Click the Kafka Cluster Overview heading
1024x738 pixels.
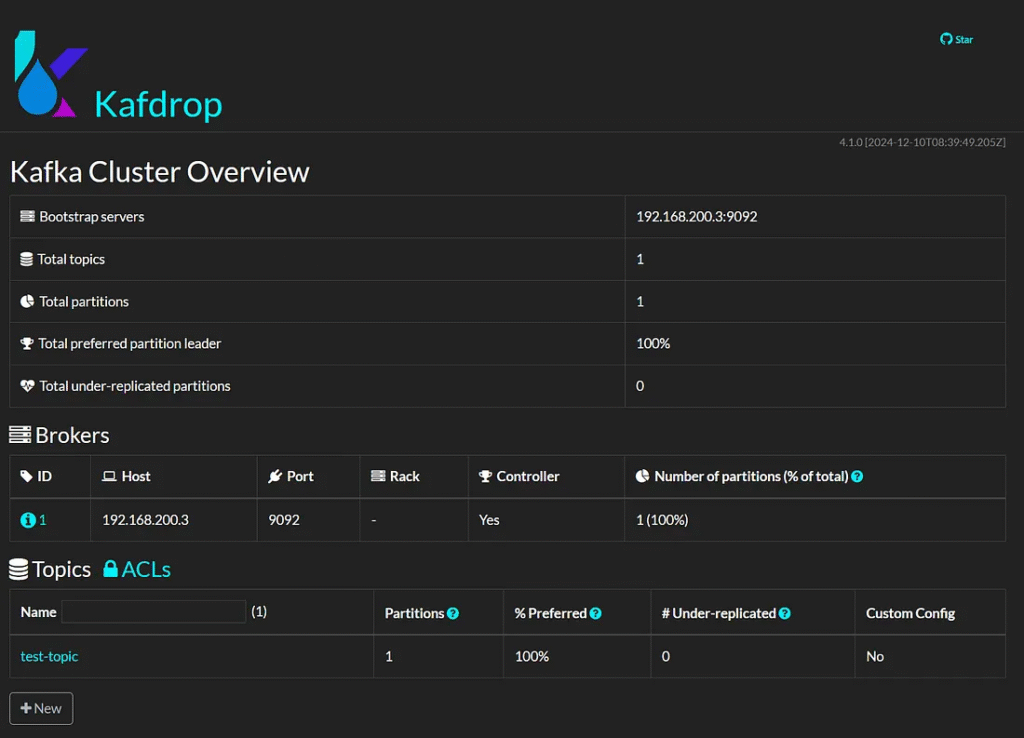click(160, 172)
